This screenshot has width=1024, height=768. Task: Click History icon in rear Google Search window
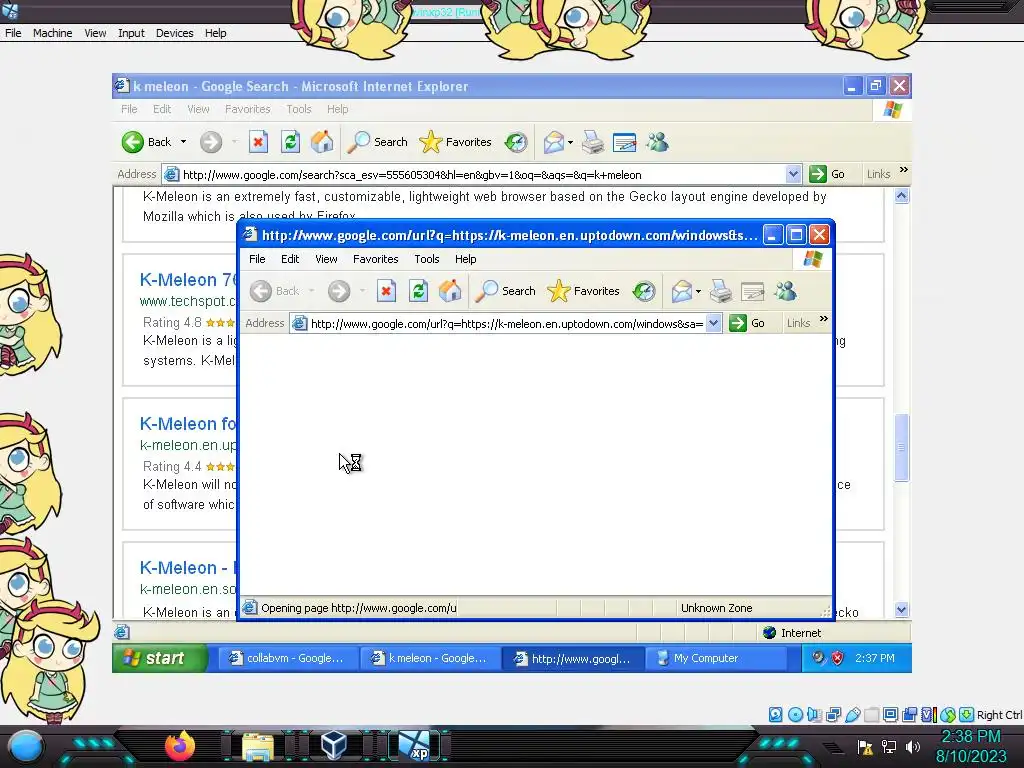(x=516, y=142)
